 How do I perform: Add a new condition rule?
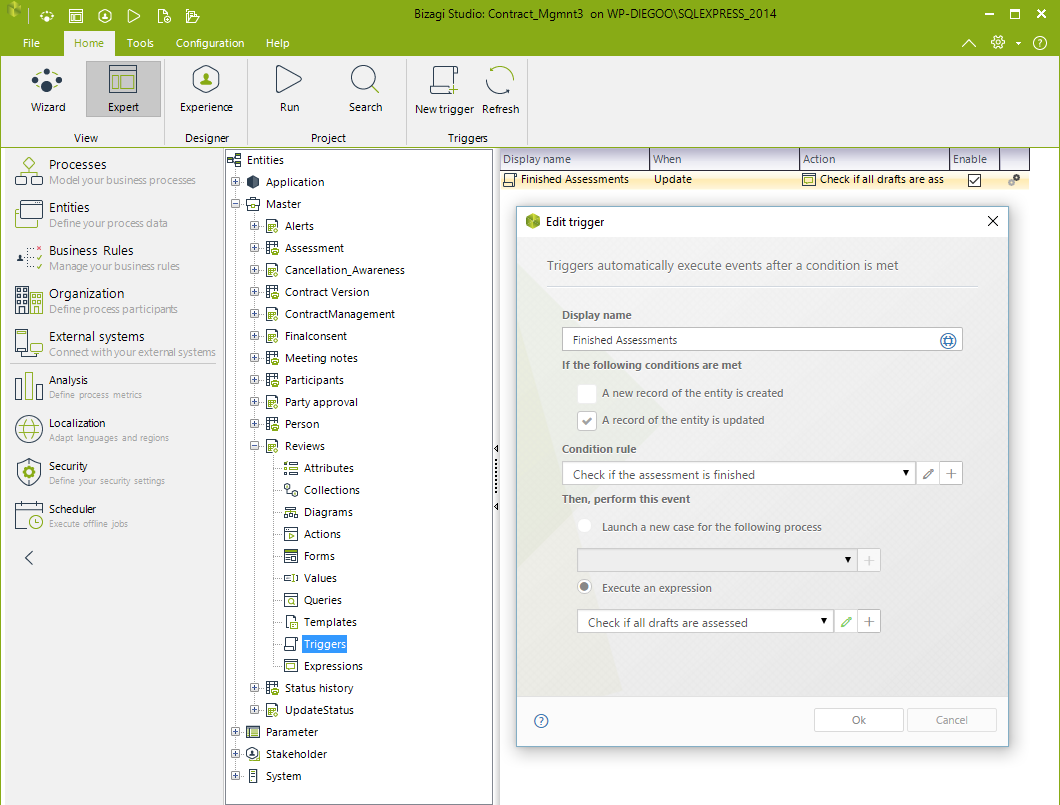[x=950, y=474]
